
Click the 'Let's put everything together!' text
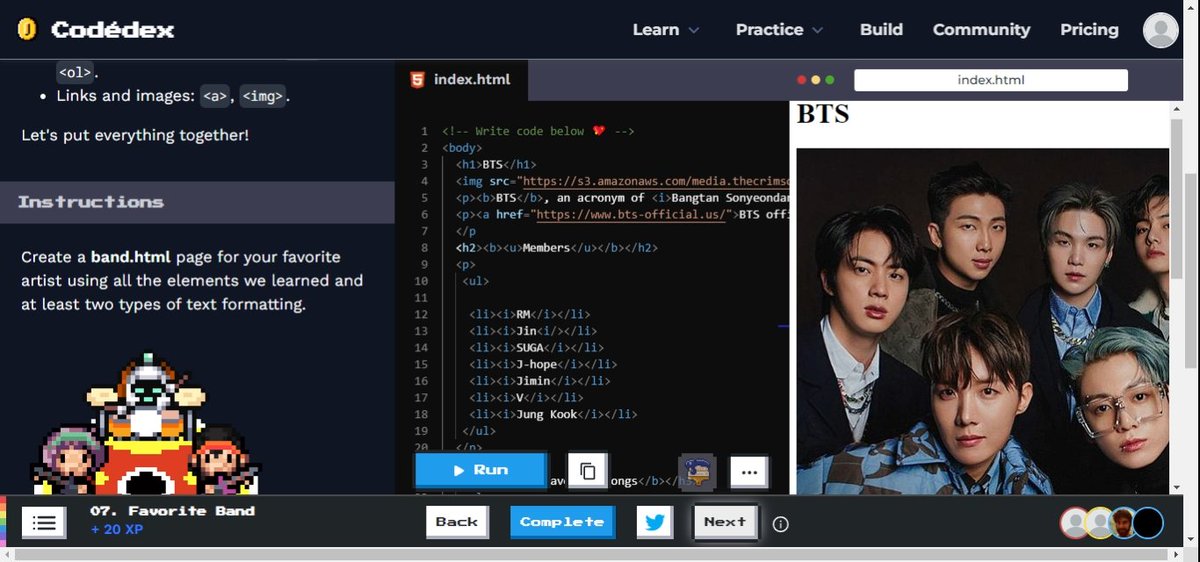click(x=135, y=135)
